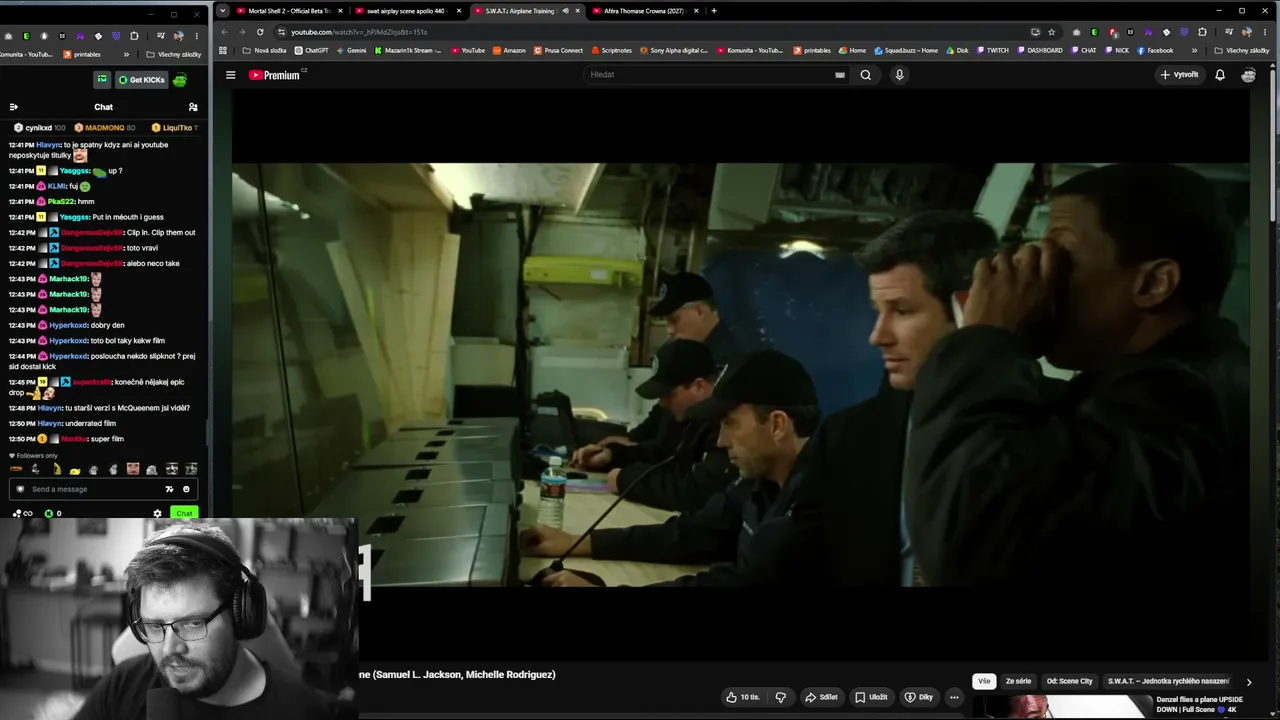
Task: Expand hidden bookmarks chevron in YouTube window
Action: coord(1194,50)
